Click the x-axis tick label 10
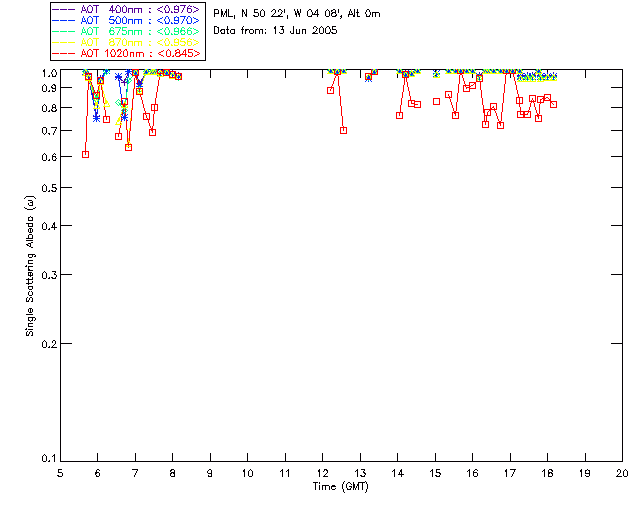 click(247, 473)
